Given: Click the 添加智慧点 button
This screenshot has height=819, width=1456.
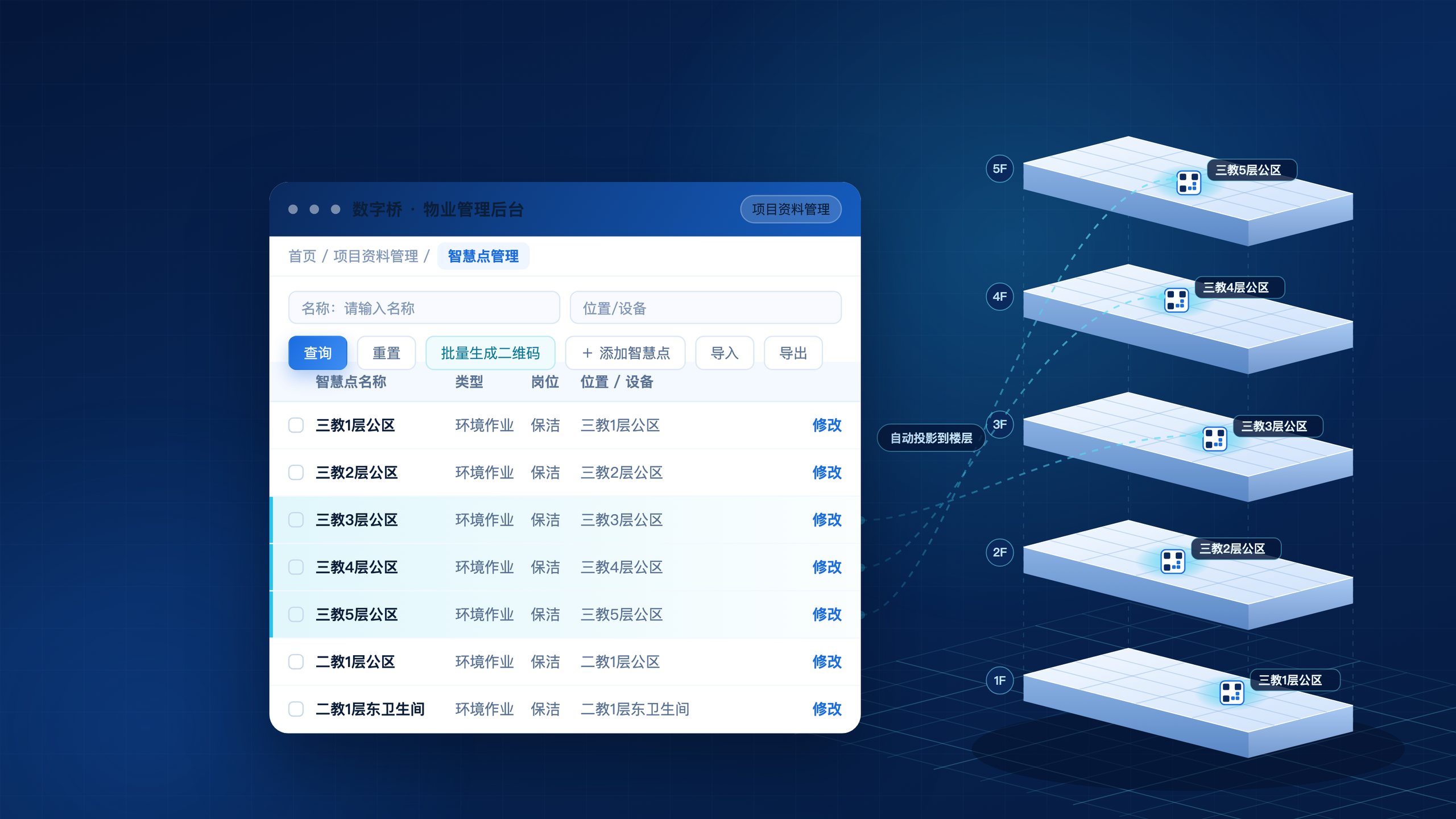Looking at the screenshot, I should click(625, 353).
